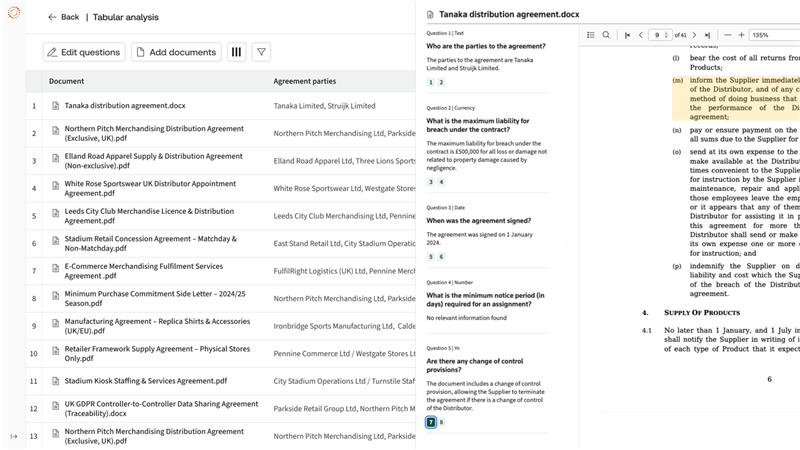Click 'Are there any change of control provisions?' question
The image size is (800, 450).
pos(475,365)
